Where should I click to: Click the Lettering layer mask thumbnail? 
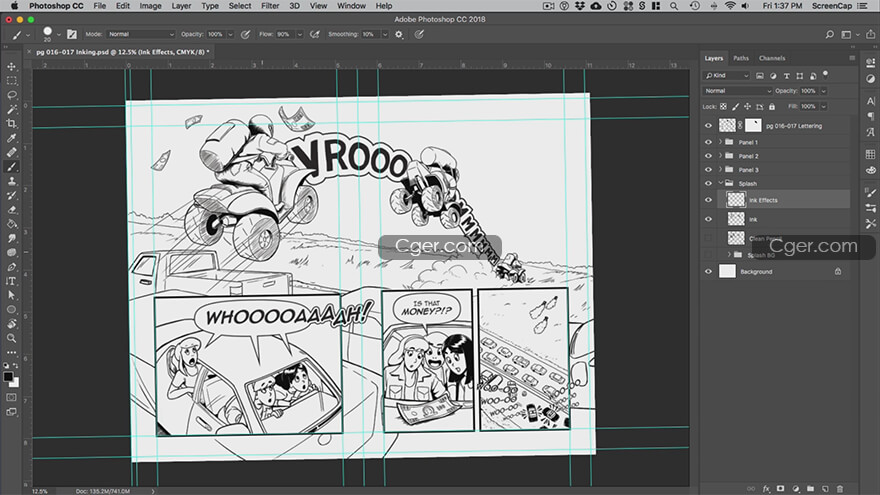[x=753, y=126]
